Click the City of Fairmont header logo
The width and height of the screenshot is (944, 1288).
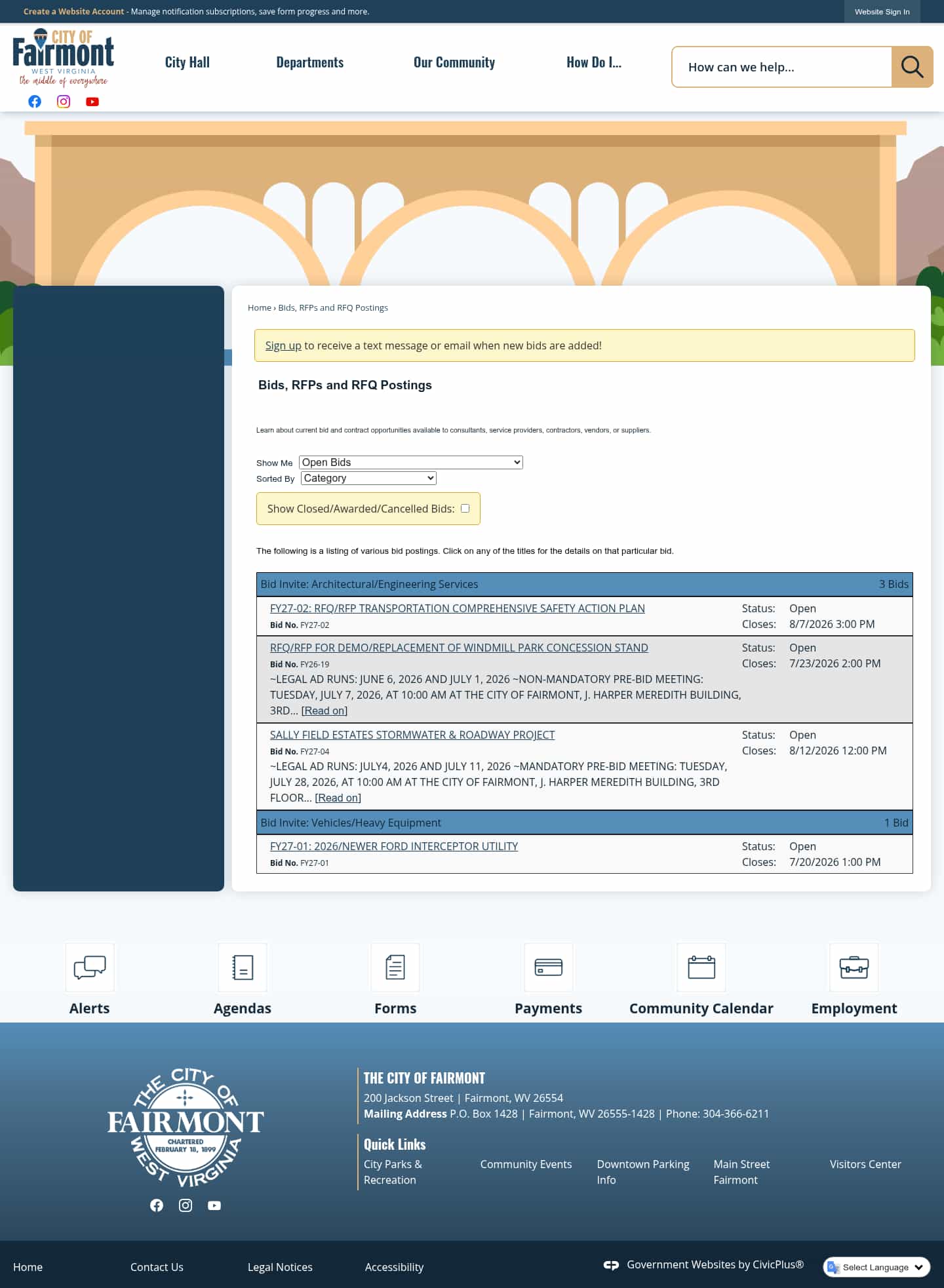pos(64,58)
